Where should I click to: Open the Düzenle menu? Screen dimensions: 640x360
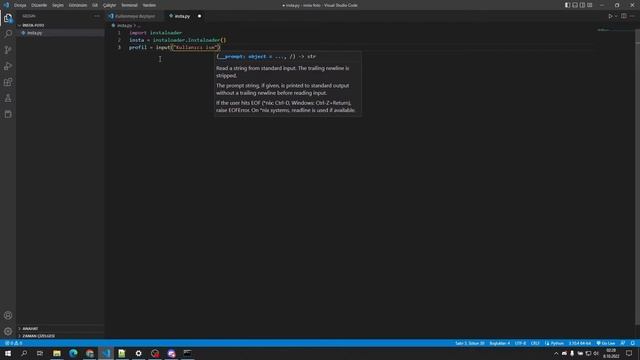click(39, 5)
